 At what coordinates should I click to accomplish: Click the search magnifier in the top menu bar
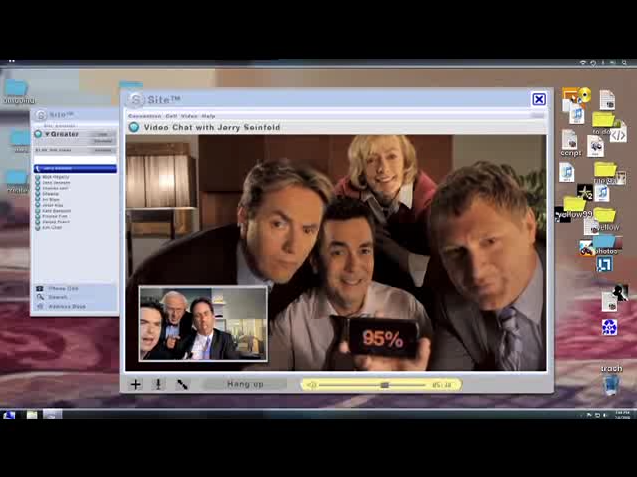[x=624, y=63]
